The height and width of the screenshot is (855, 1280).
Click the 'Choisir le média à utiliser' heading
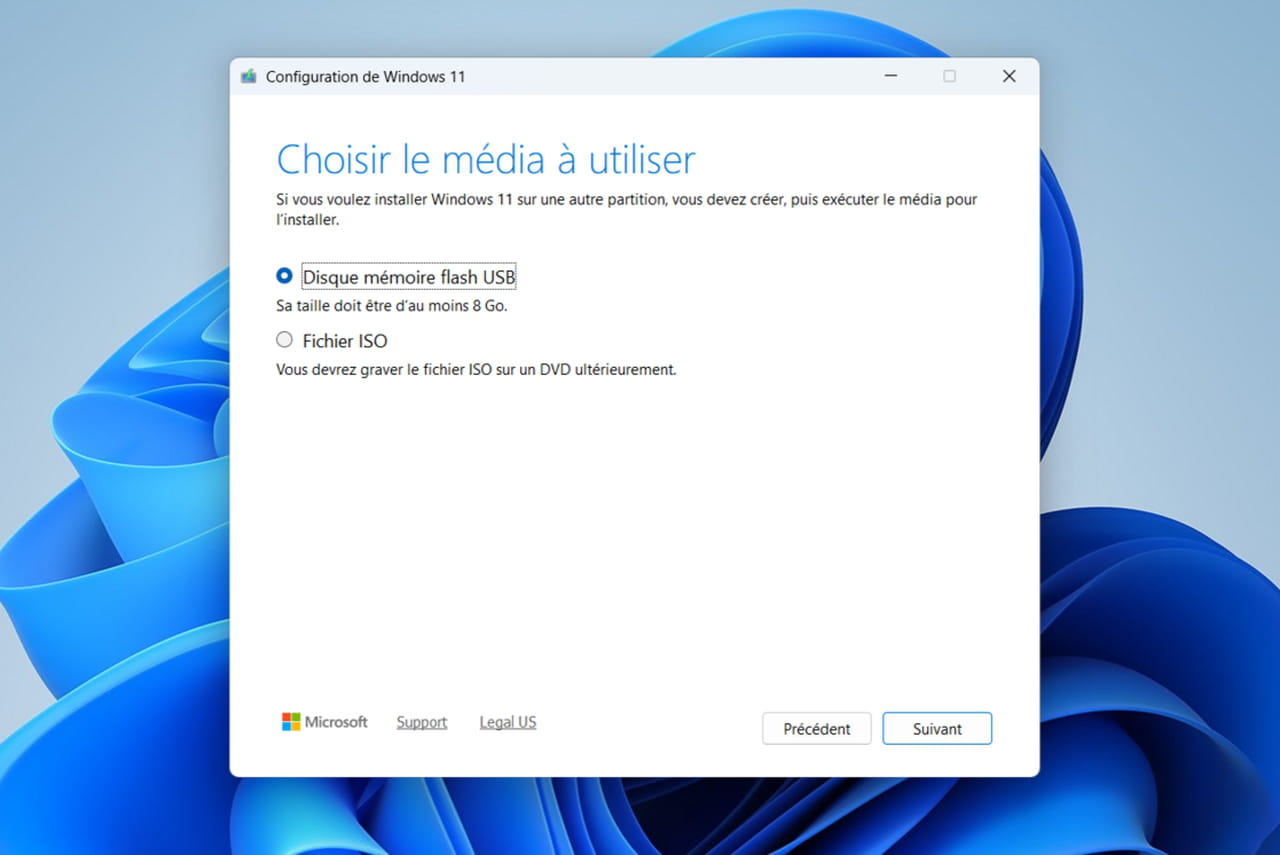tap(485, 160)
